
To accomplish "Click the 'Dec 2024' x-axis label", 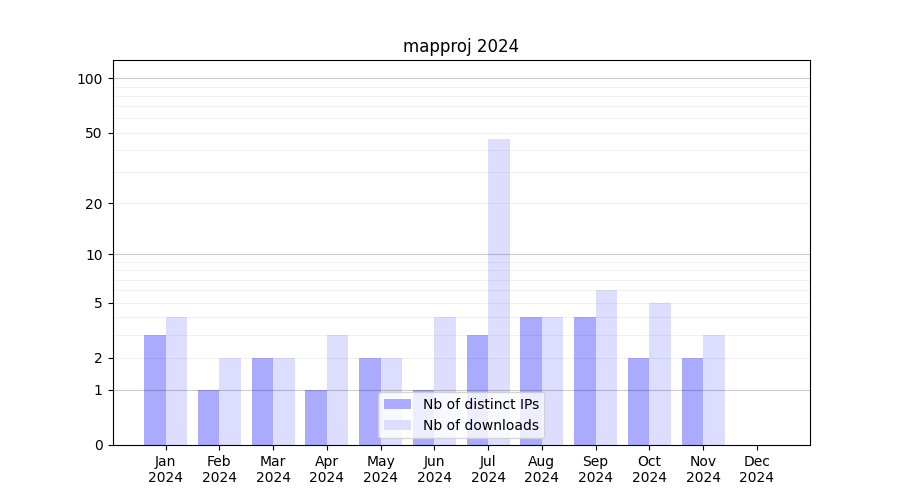I will click(x=756, y=469).
